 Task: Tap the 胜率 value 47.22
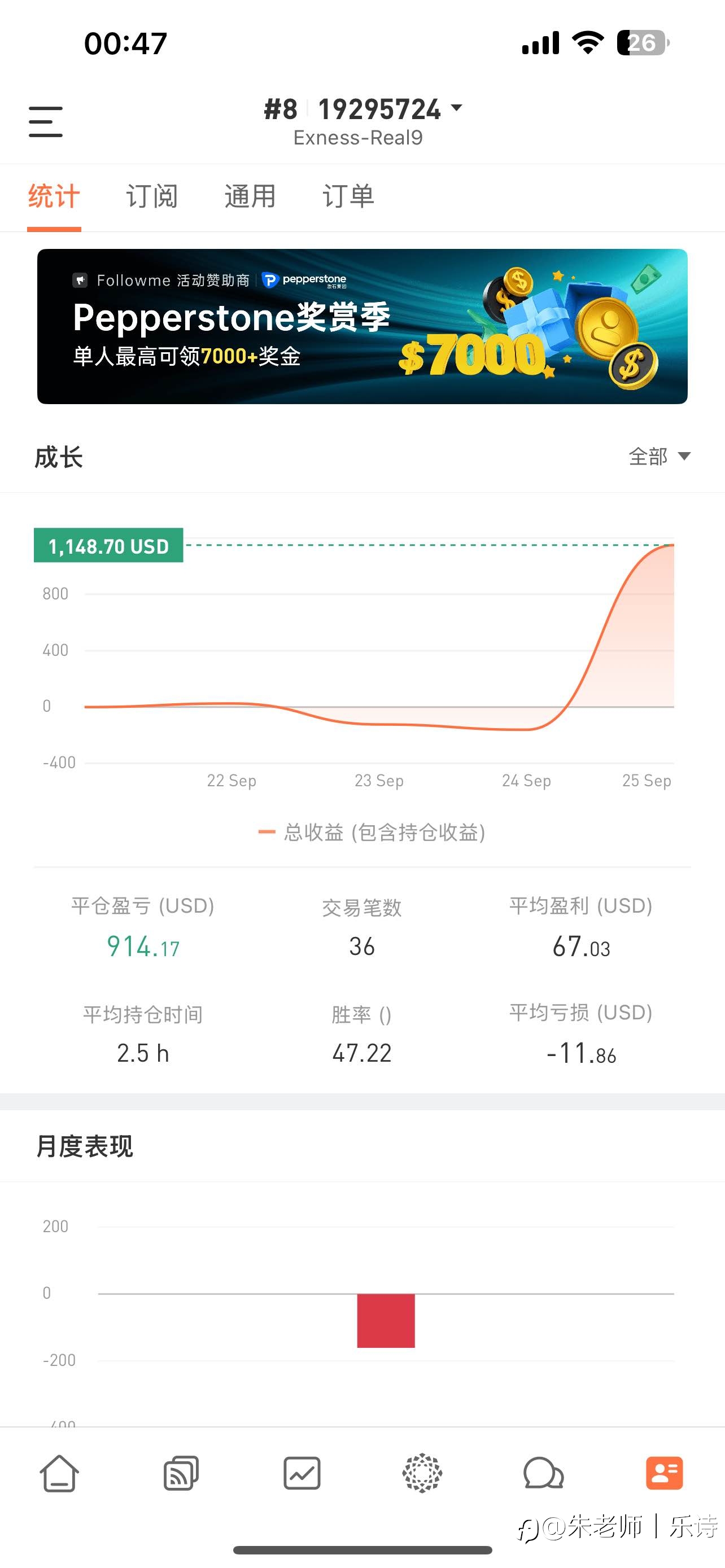tap(361, 1053)
